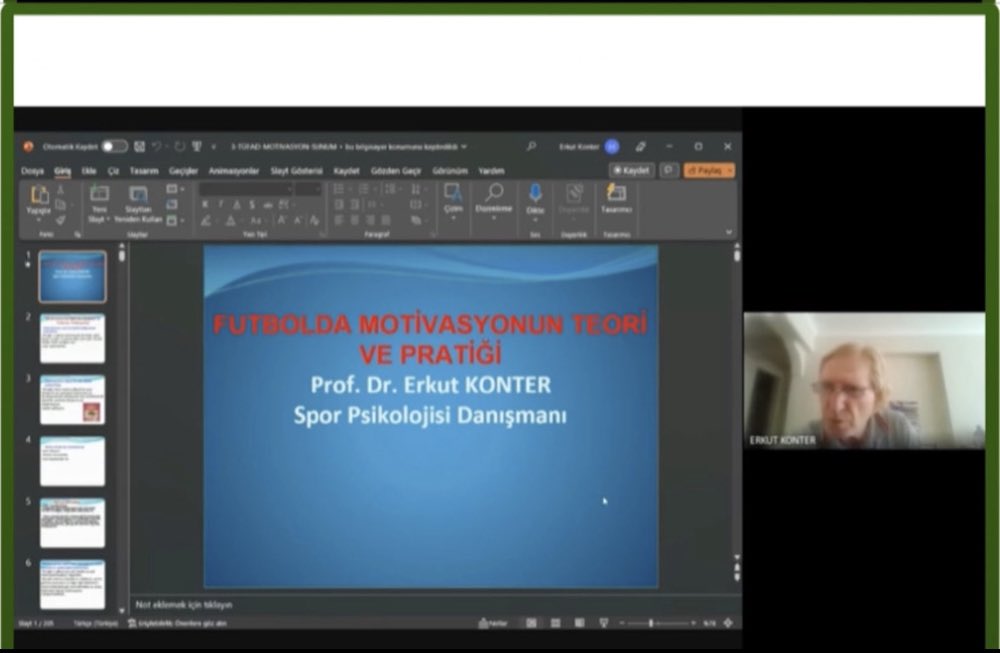Toggle the Otomatik Kaydet switch
1000x653 pixels.
115,147
